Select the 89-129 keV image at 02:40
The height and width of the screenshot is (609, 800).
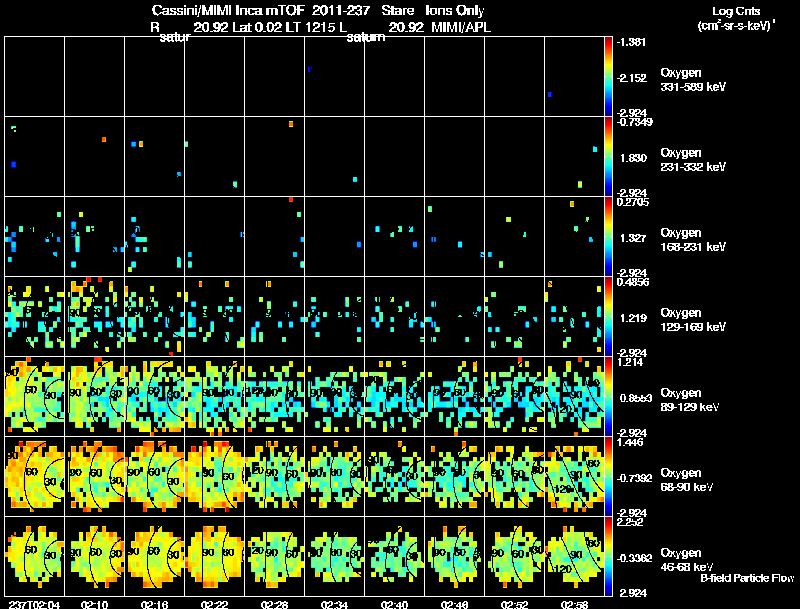click(394, 396)
